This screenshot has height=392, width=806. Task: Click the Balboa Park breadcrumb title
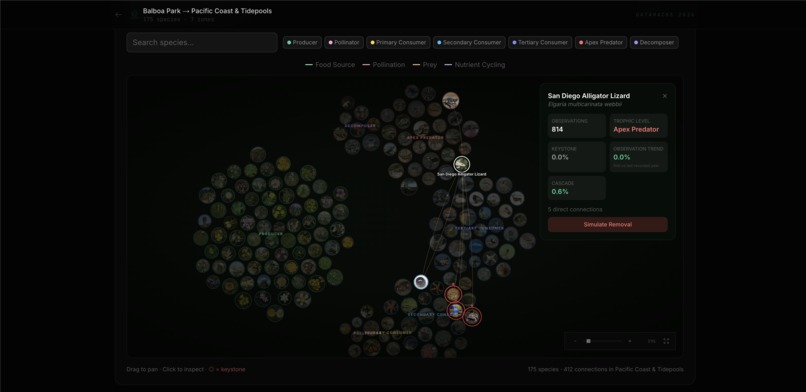click(x=207, y=11)
